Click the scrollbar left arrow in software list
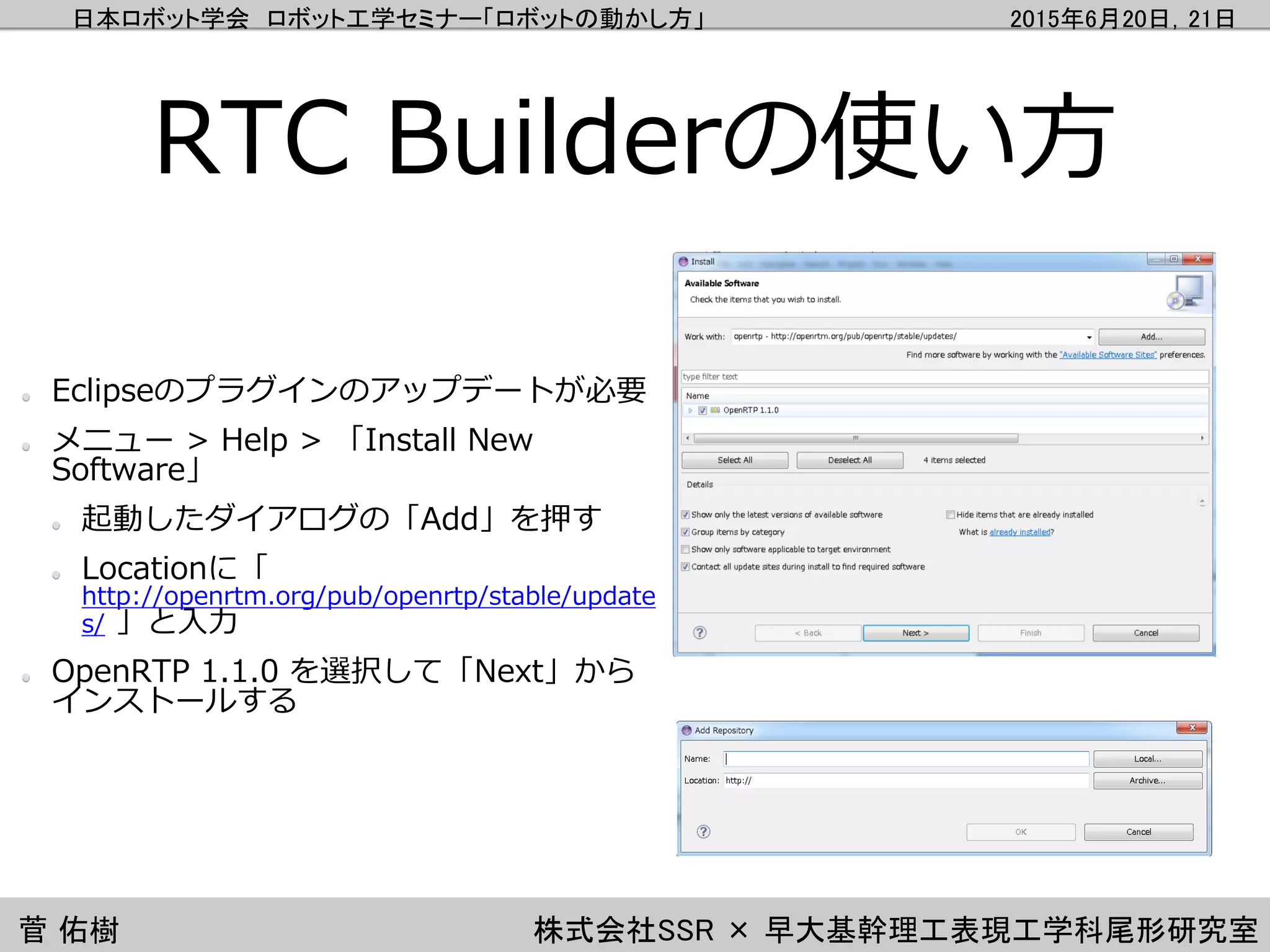Image resolution: width=1270 pixels, height=952 pixels. coord(687,438)
